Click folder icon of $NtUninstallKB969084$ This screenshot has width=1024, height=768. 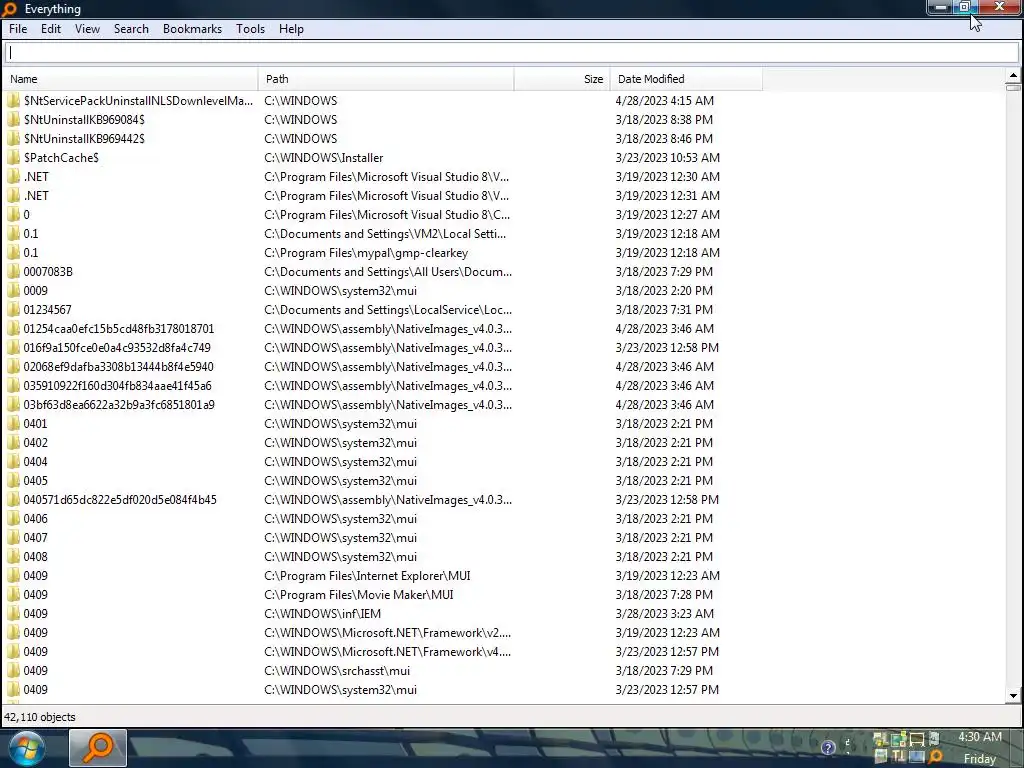point(13,120)
